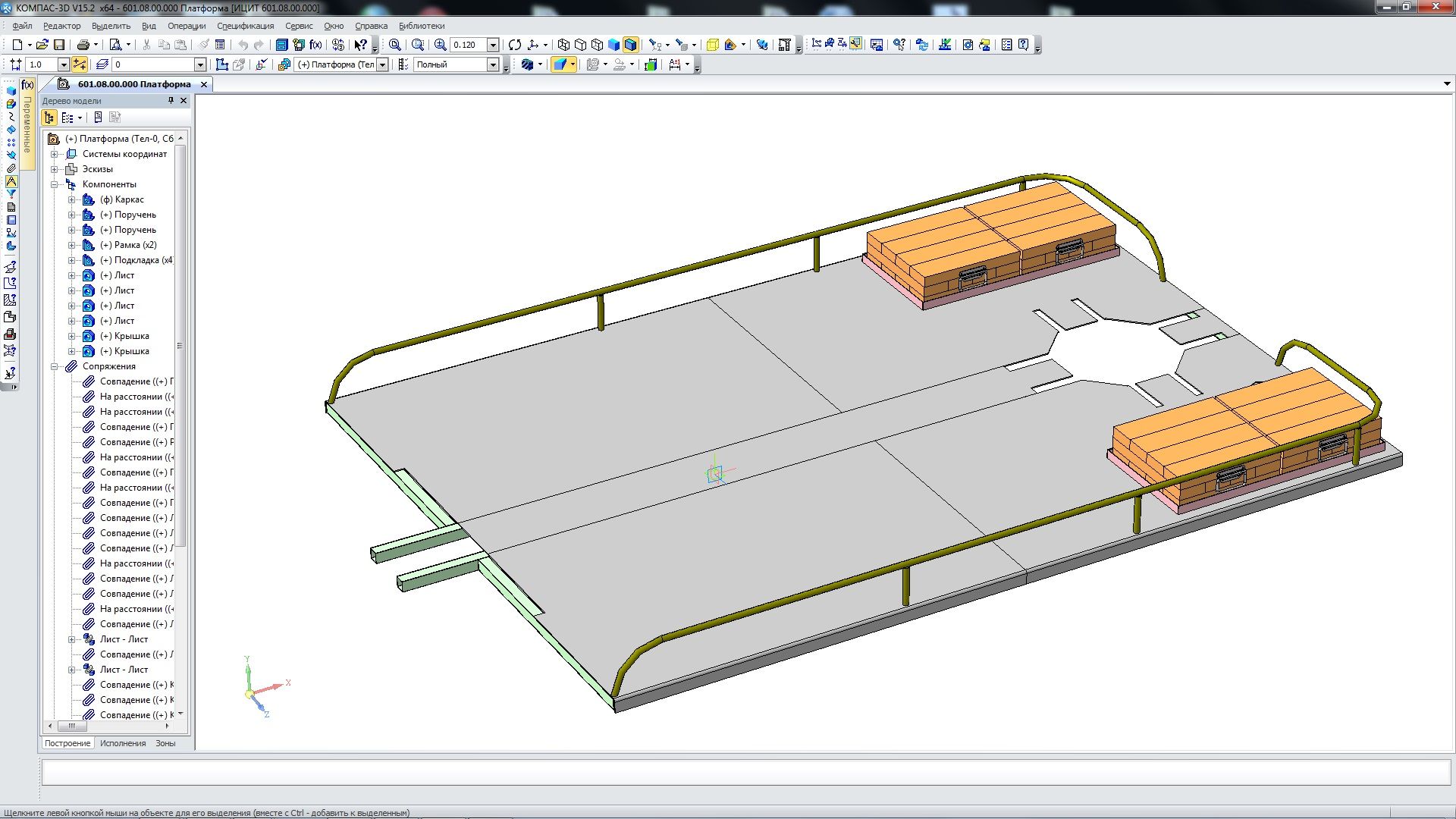Click the What's This help cursor icon
The height and width of the screenshot is (819, 1456).
click(x=361, y=45)
